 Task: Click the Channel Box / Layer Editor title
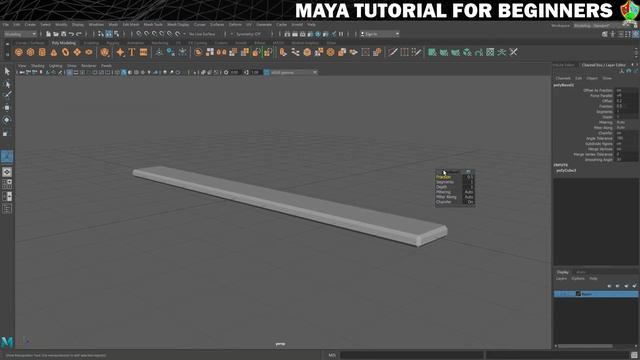click(x=604, y=65)
